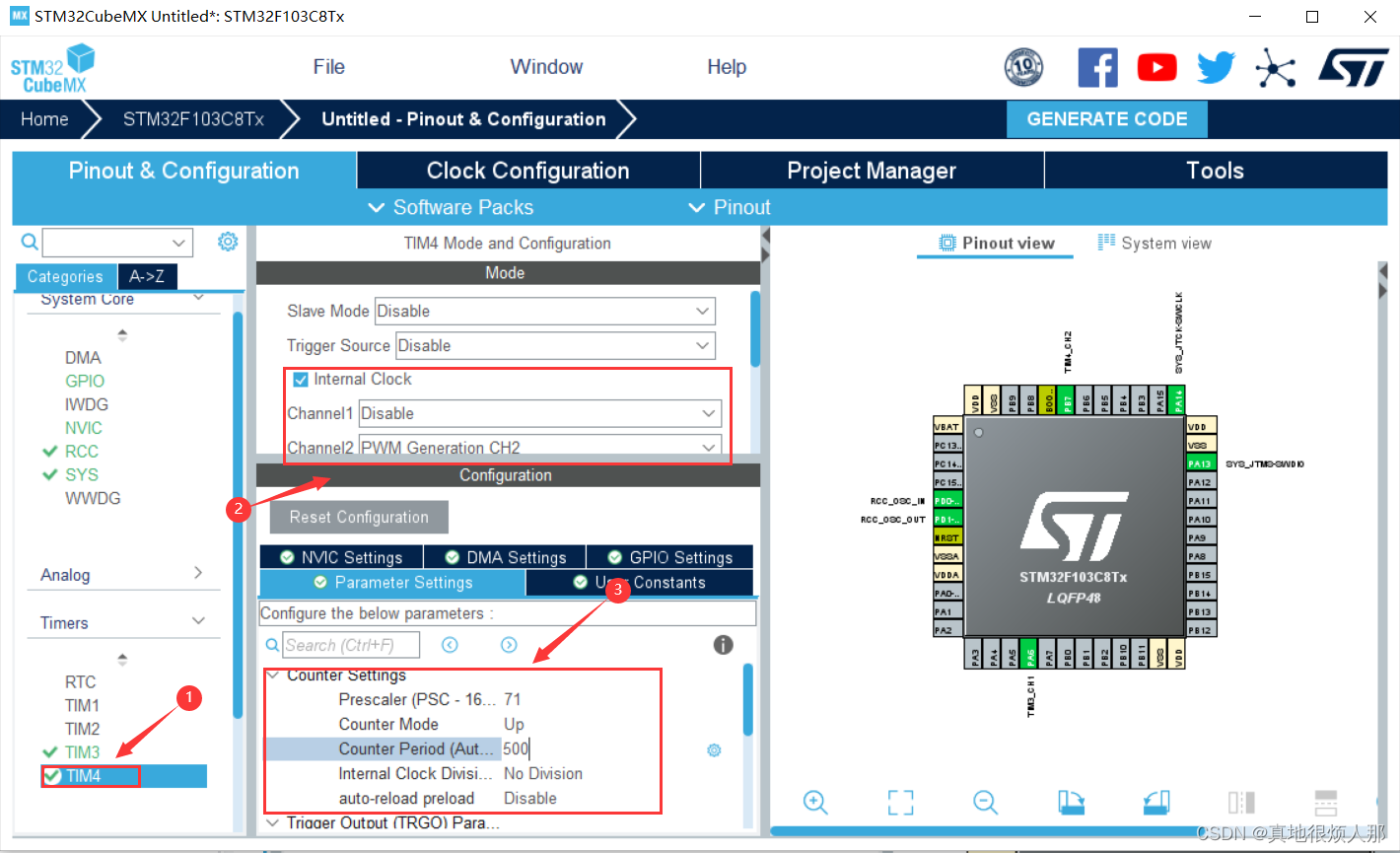Rotate the chip clockwise

(x=1071, y=802)
